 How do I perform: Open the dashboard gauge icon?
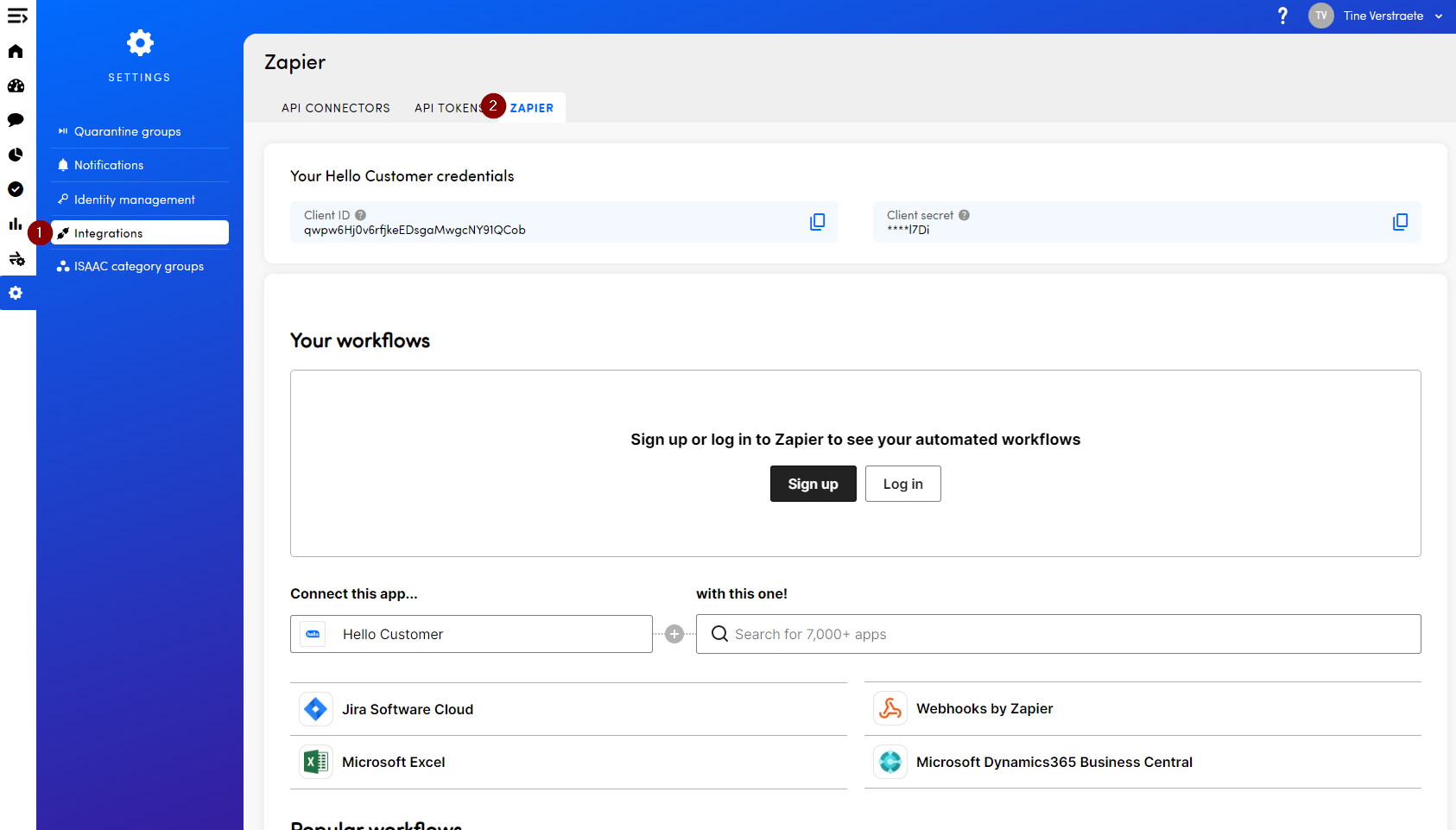(x=16, y=86)
